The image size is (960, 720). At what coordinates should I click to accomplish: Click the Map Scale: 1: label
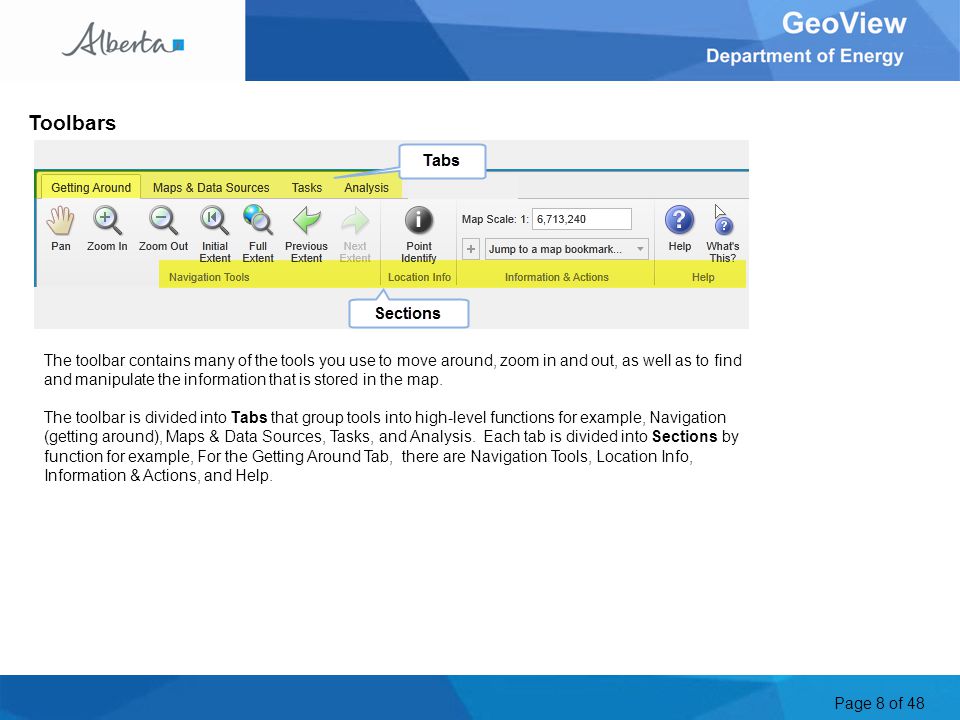point(495,219)
